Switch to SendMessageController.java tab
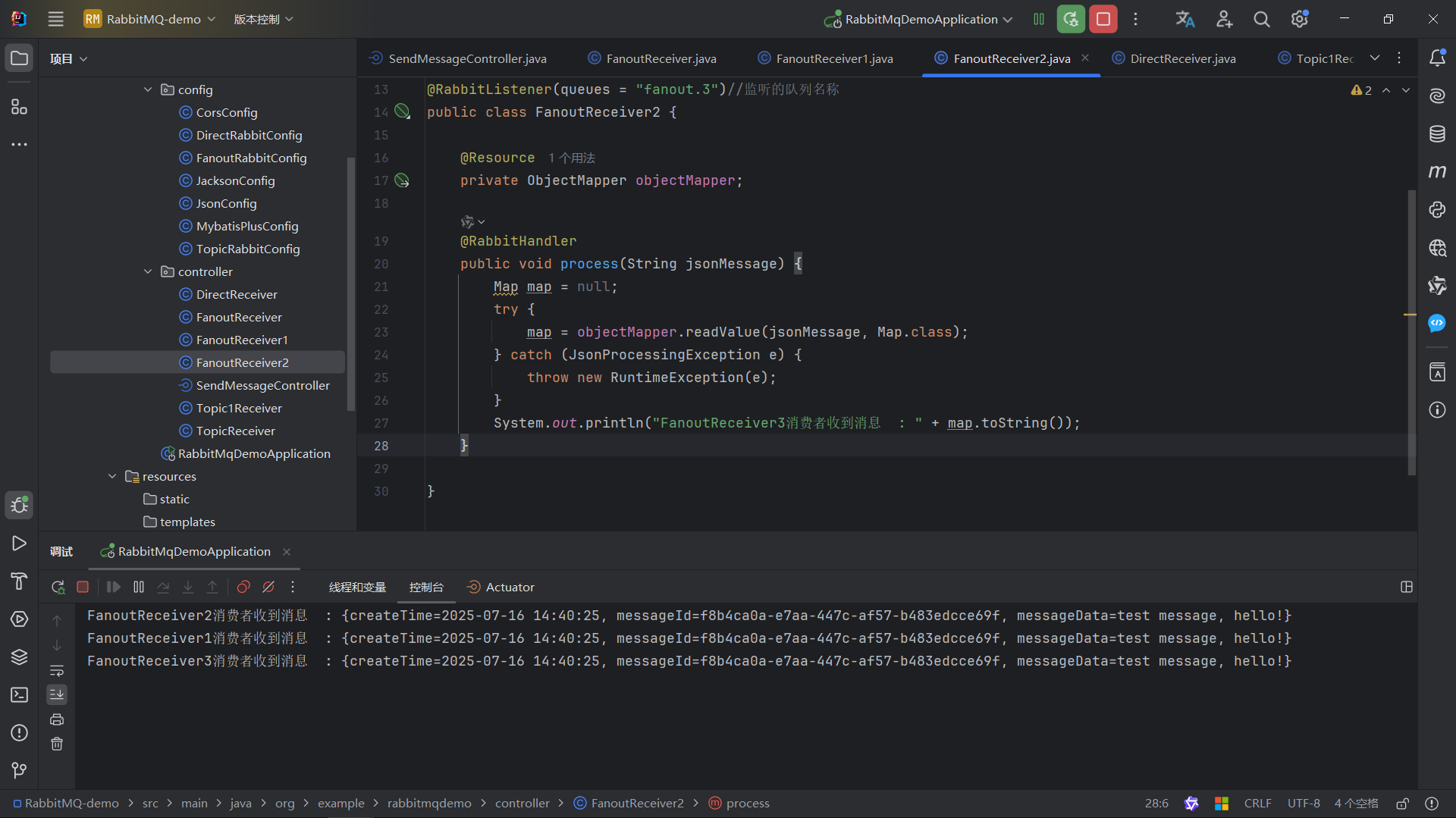The height and width of the screenshot is (818, 1456). click(x=457, y=58)
